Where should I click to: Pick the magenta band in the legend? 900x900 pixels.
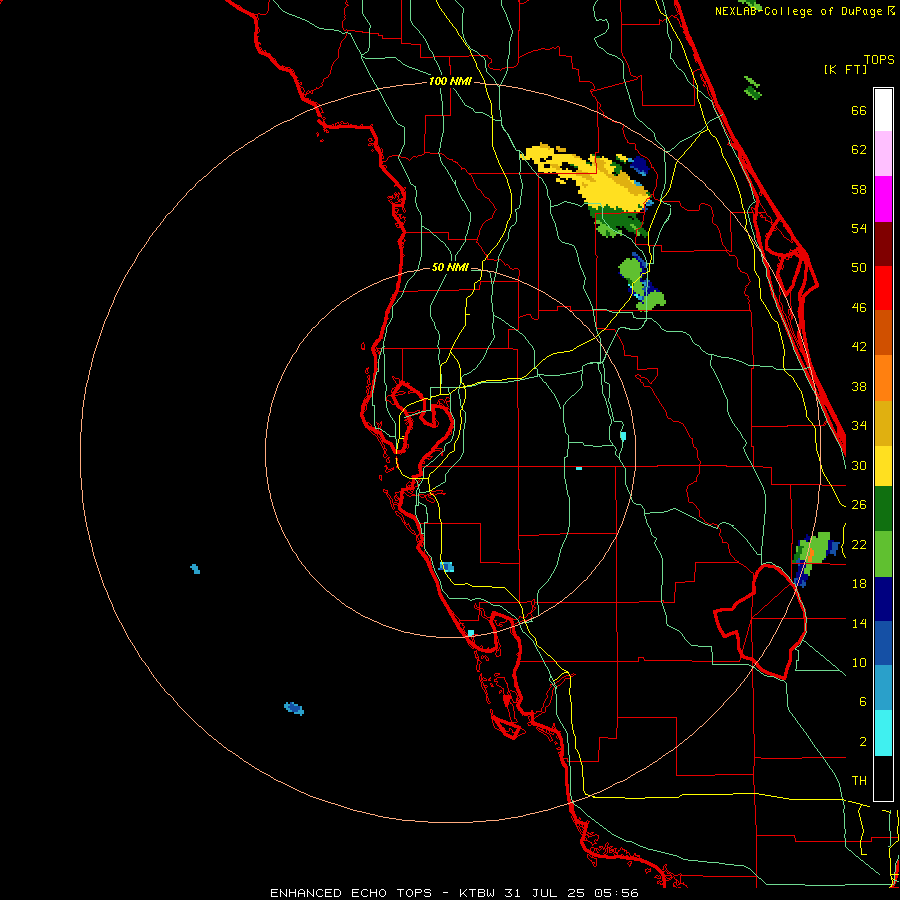coord(883,199)
